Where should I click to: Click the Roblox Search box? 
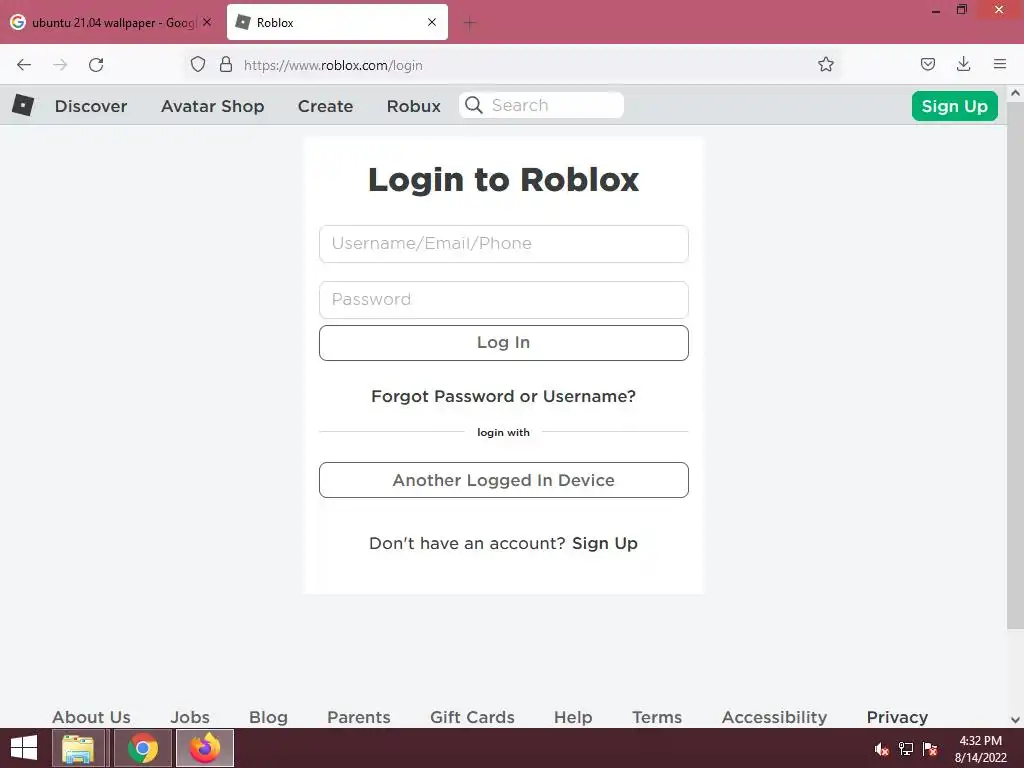click(541, 105)
